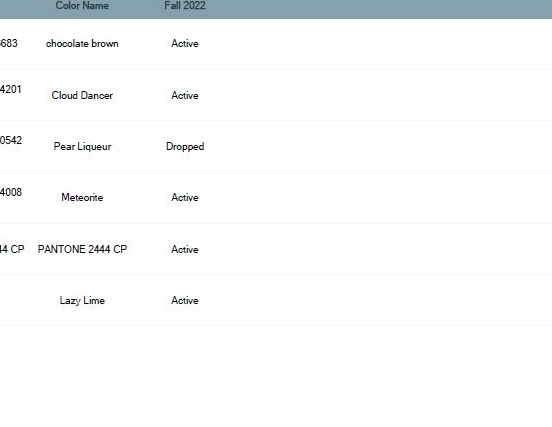
Task: Select the Cloud Dancer color name cell
Action: click(82, 95)
